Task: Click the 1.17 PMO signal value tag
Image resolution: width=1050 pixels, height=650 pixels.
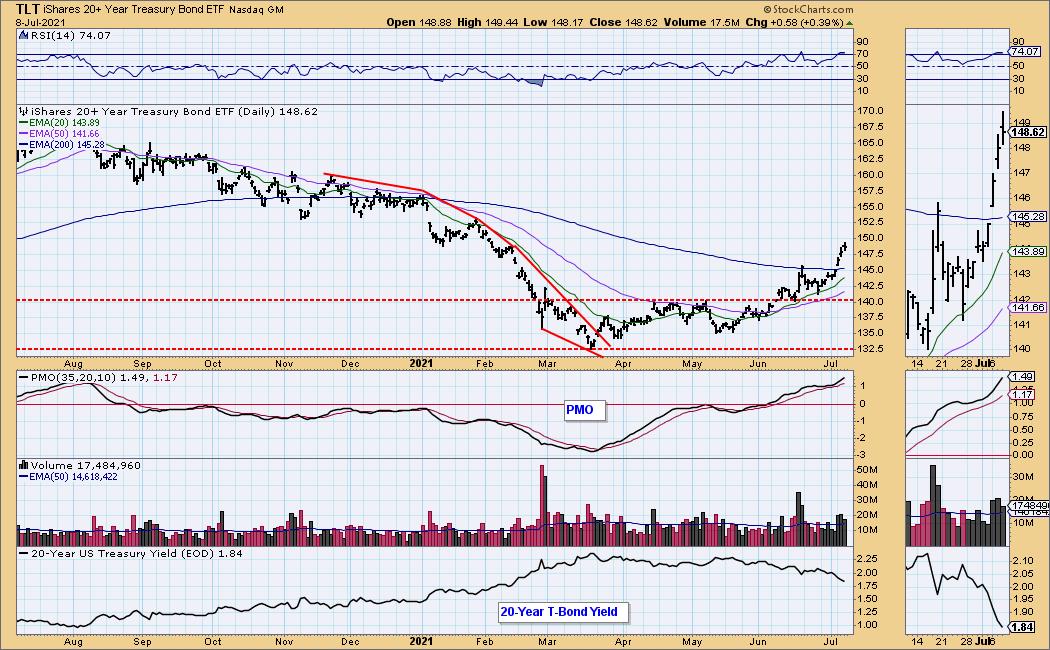Action: 1023,396
